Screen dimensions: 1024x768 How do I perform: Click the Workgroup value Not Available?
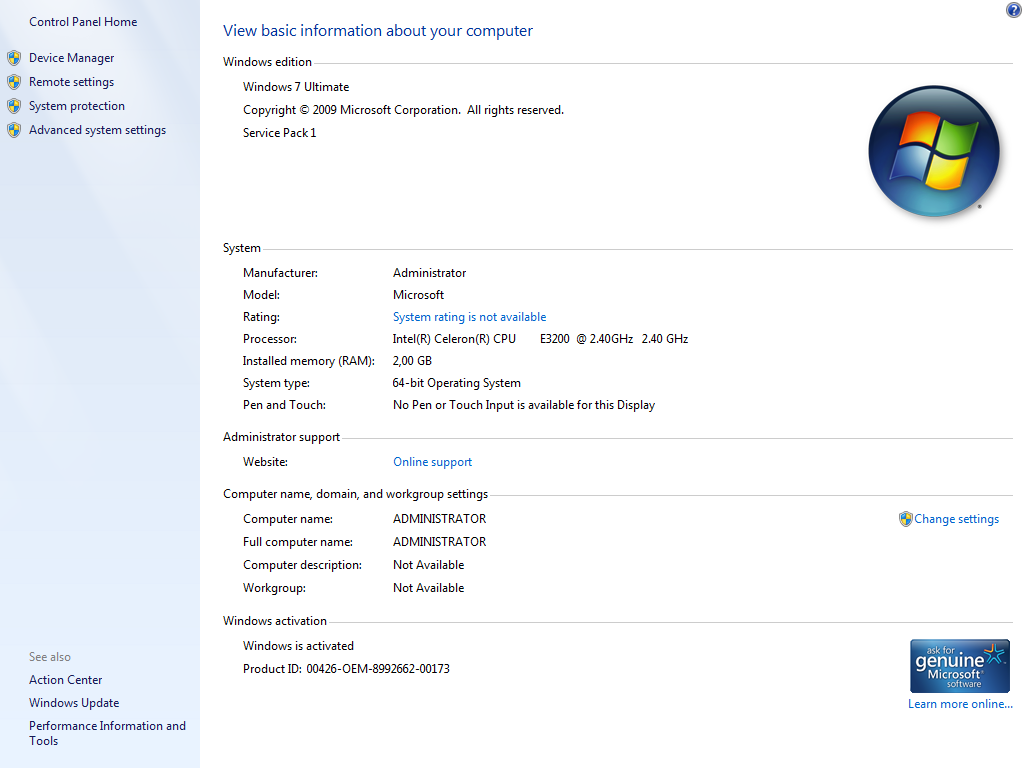coord(428,588)
